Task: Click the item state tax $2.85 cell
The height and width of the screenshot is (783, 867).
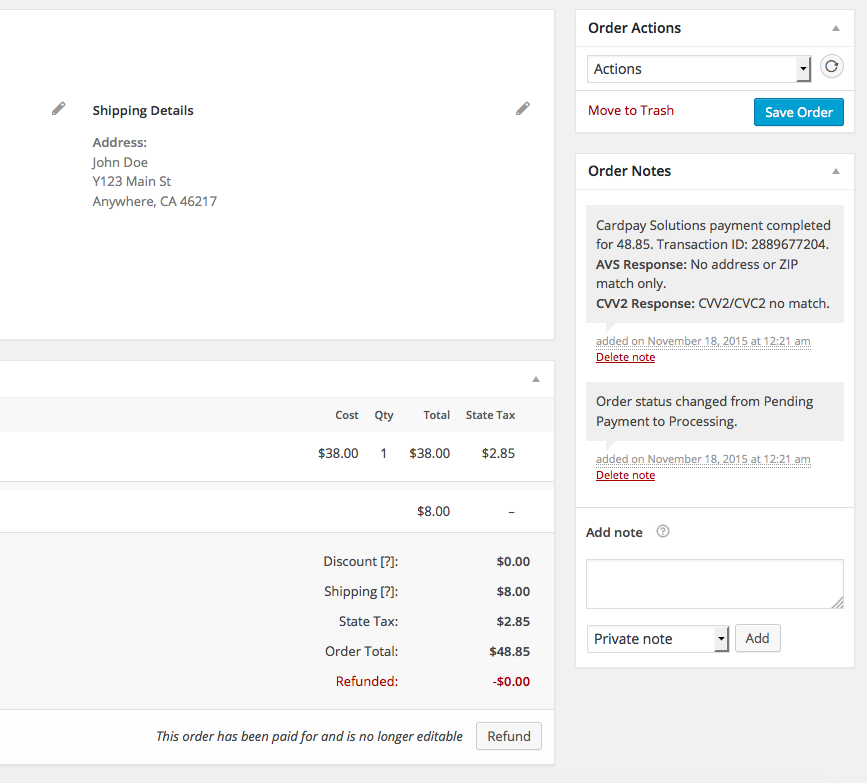Action: (x=498, y=453)
